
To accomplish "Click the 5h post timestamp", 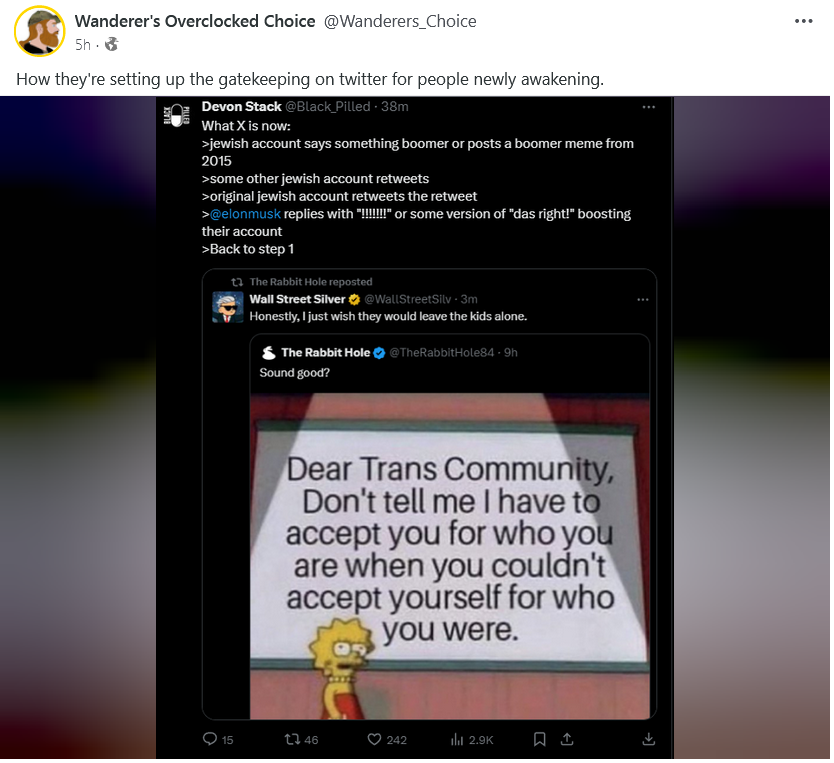I will click(82, 45).
